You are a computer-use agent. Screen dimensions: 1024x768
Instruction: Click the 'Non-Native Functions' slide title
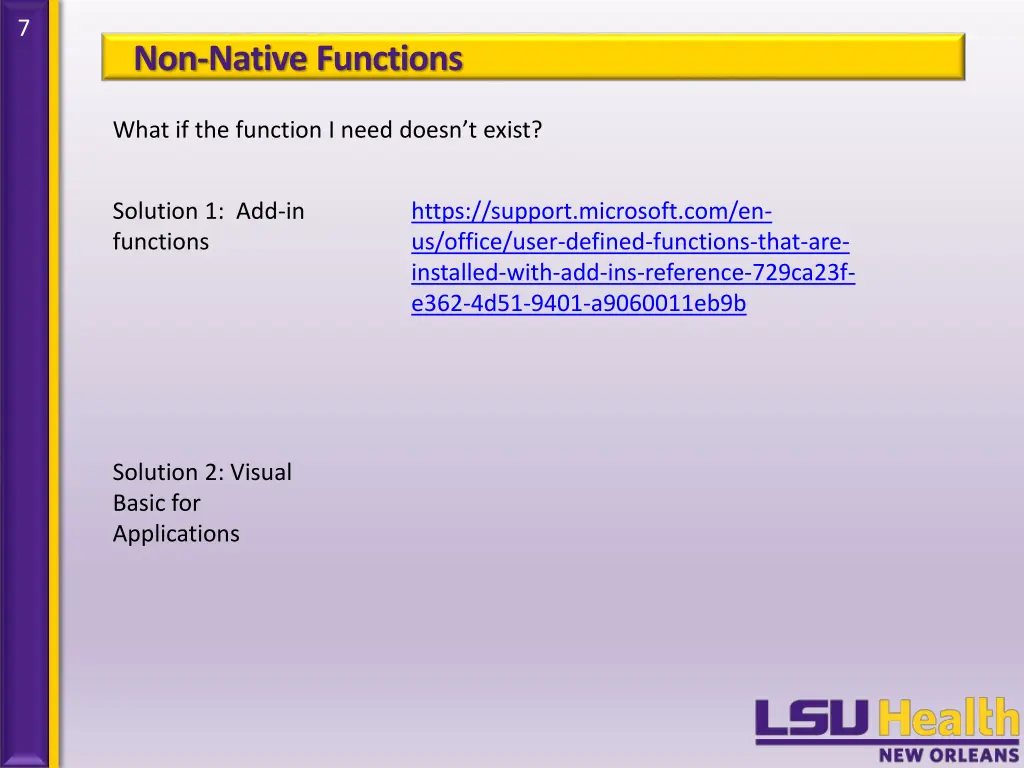298,58
